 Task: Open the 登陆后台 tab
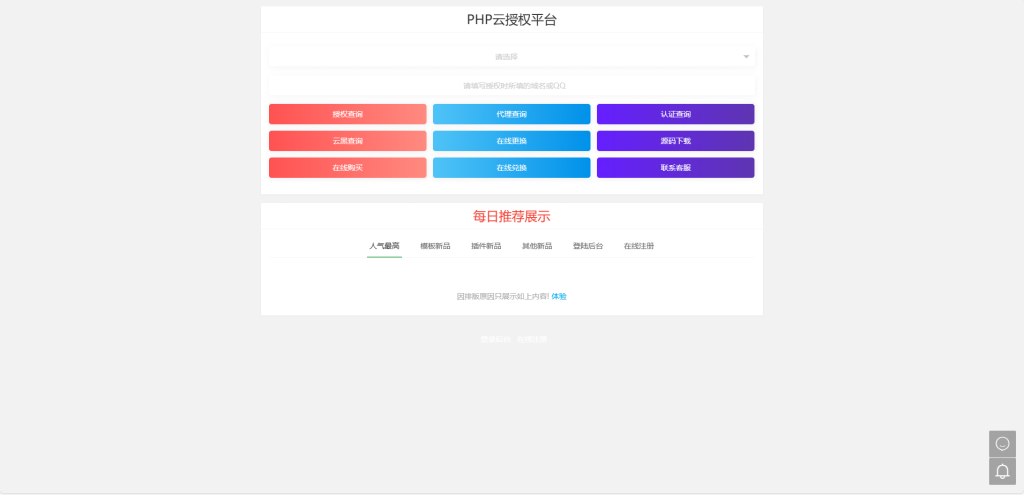(x=588, y=246)
